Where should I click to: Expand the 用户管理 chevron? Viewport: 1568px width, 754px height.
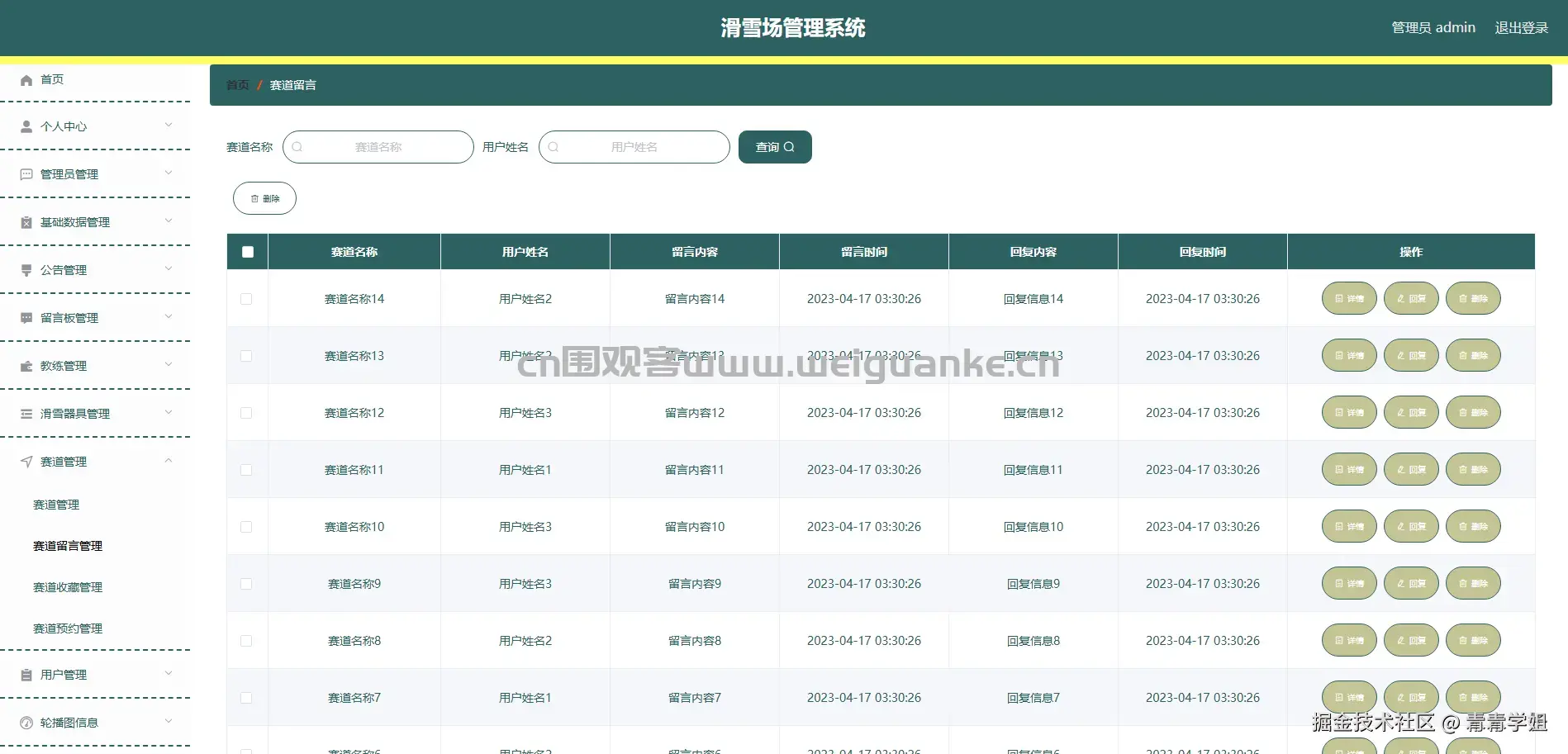point(169,674)
